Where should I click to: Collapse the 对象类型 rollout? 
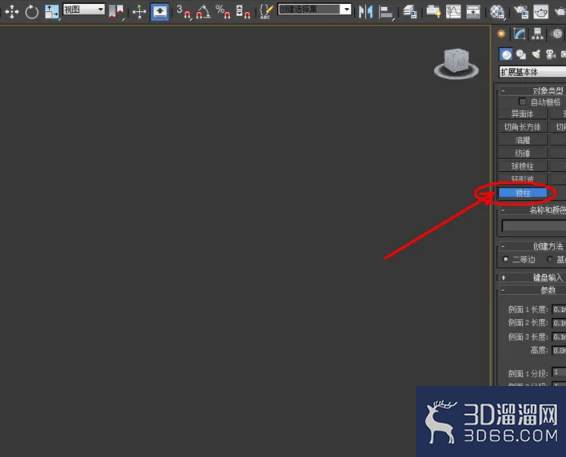click(531, 91)
